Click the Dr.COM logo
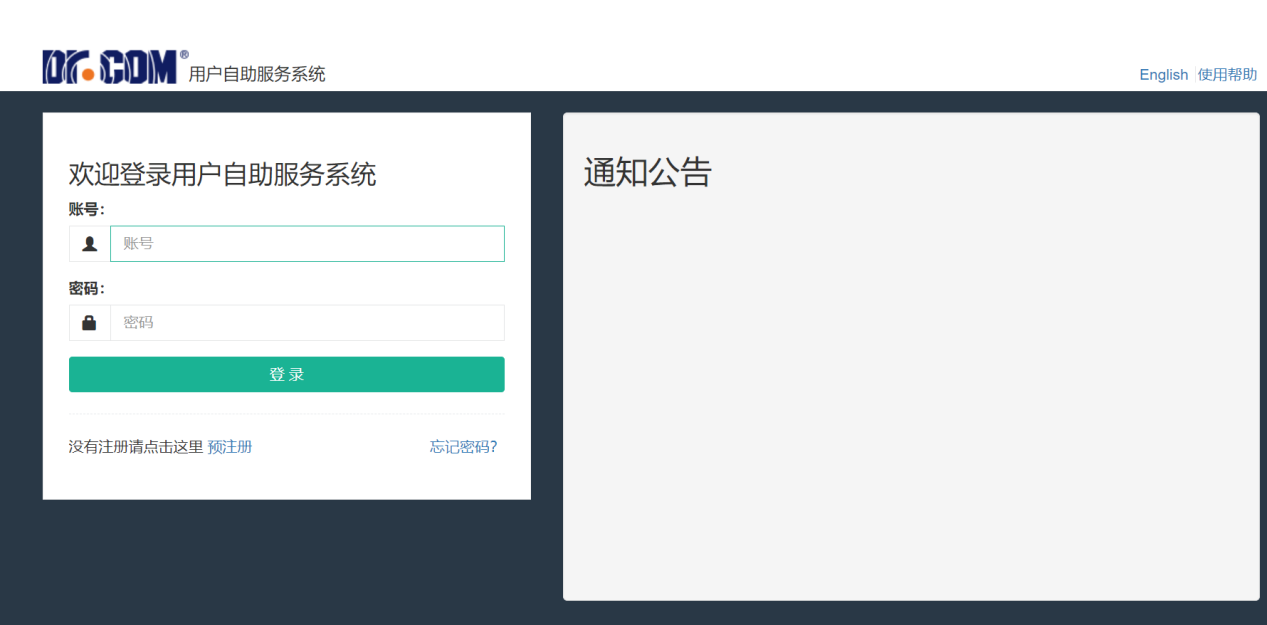This screenshot has width=1267, height=625. (110, 67)
